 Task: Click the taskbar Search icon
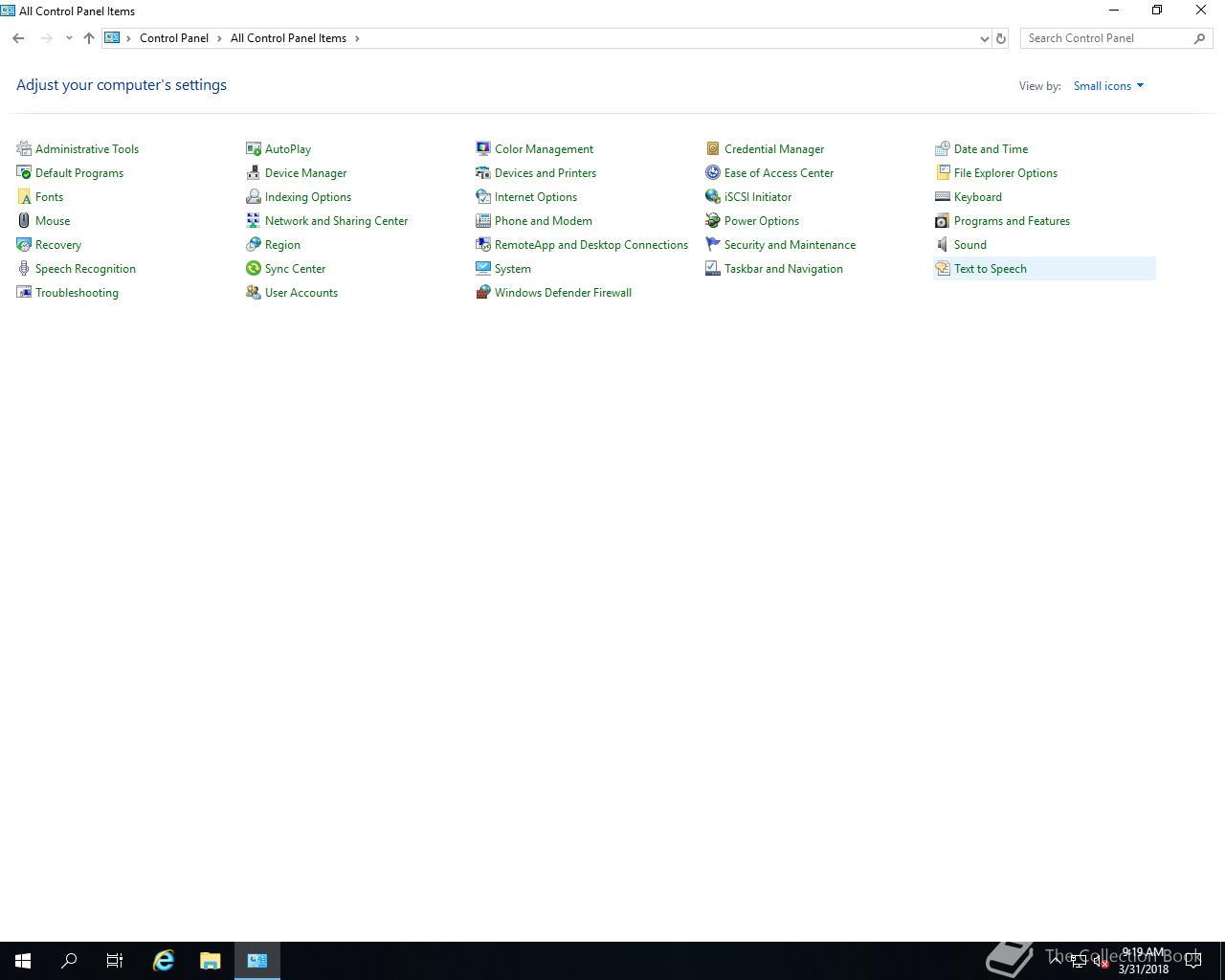coord(69,961)
